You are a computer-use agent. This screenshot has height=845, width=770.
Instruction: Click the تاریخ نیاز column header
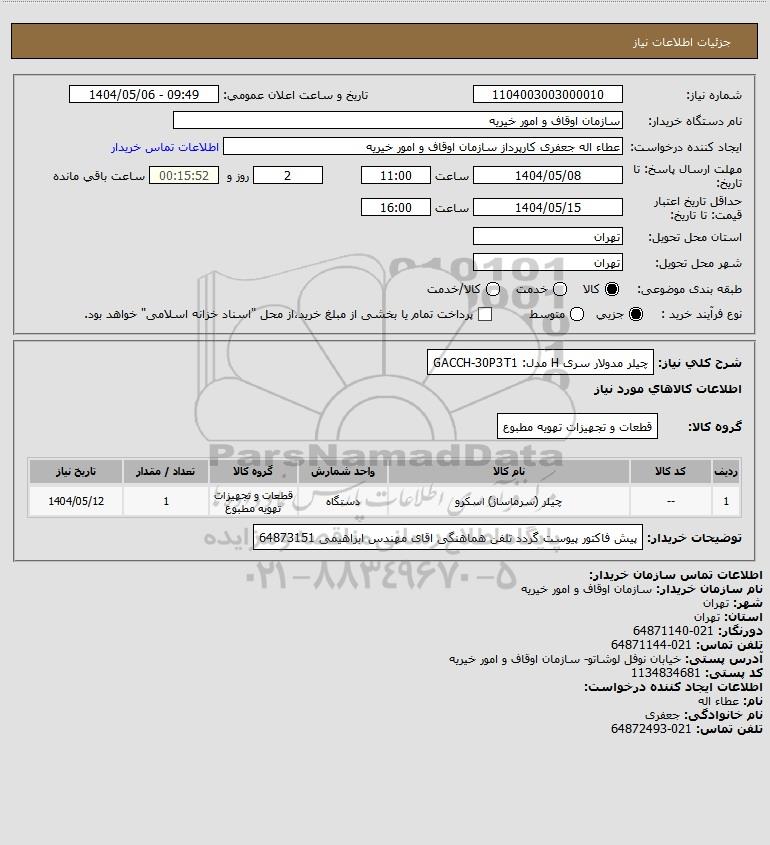click(76, 472)
